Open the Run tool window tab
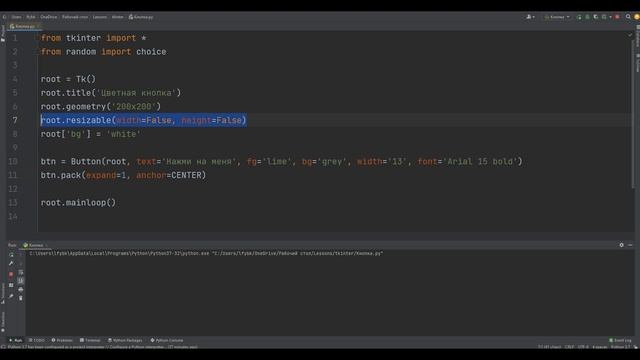The width and height of the screenshot is (640, 360). 16,340
